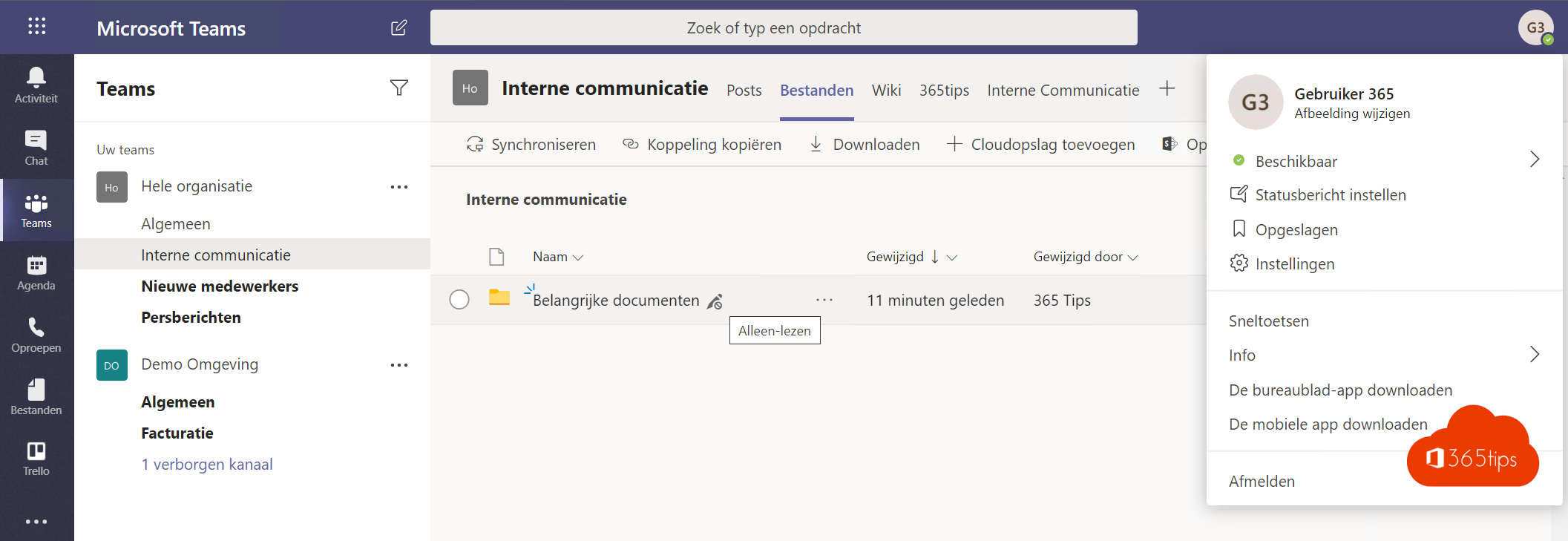Choose De bureaublad-app downloaden
Screen dimensions: 1568x541
point(1341,390)
